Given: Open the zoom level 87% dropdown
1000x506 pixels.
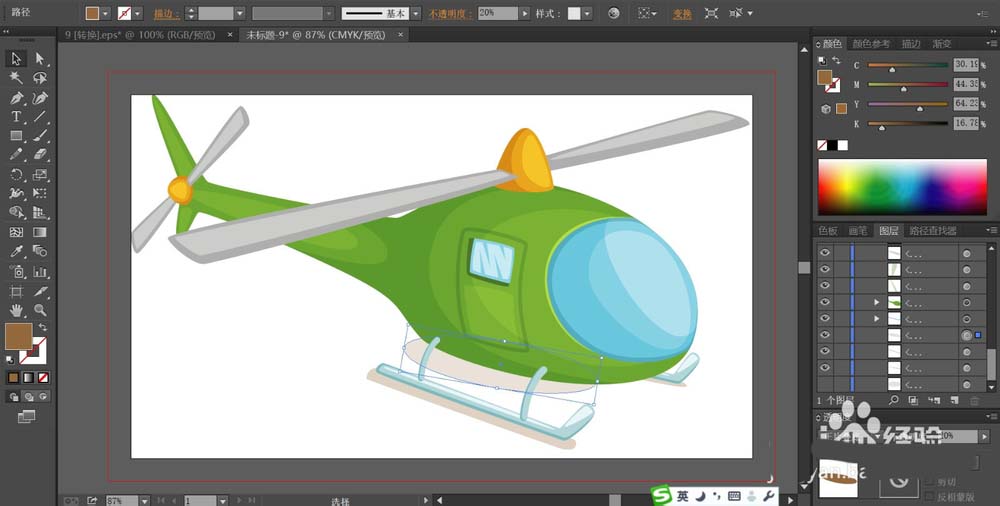Looking at the screenshot, I should point(144,501).
